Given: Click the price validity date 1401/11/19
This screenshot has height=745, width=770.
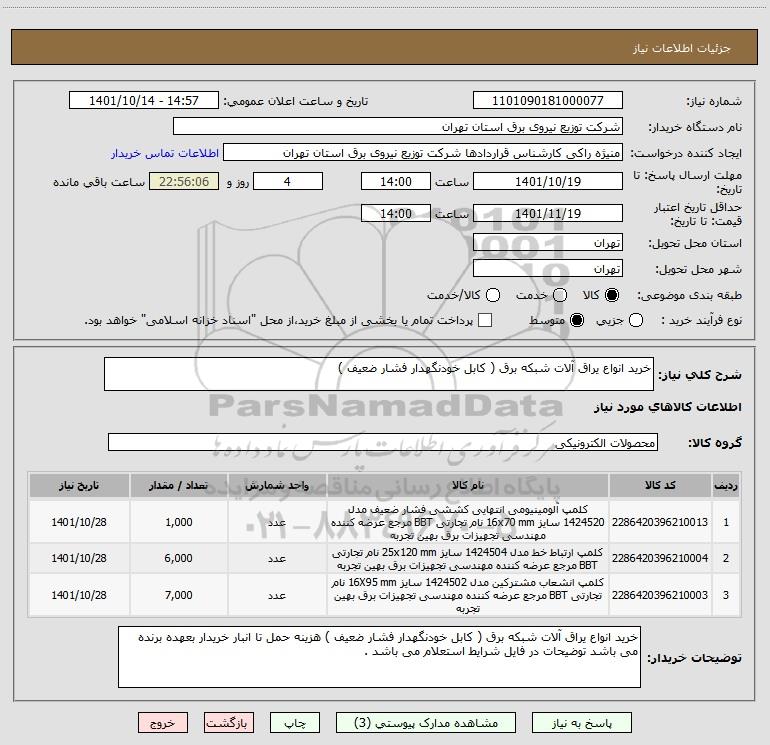Looking at the screenshot, I should click(548, 213).
